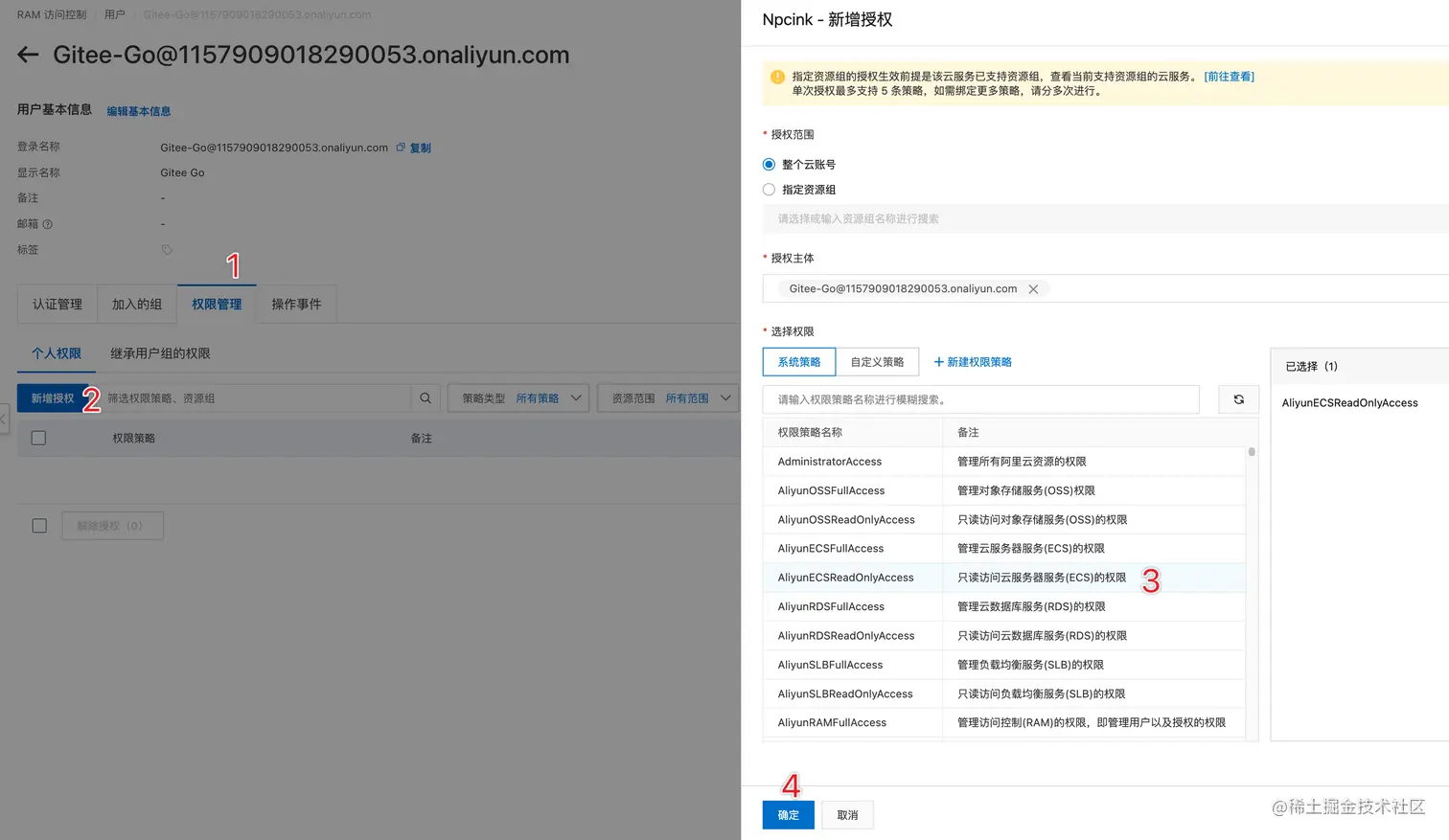
Task: Click the authorization principal input field
Action: coord(1106,288)
